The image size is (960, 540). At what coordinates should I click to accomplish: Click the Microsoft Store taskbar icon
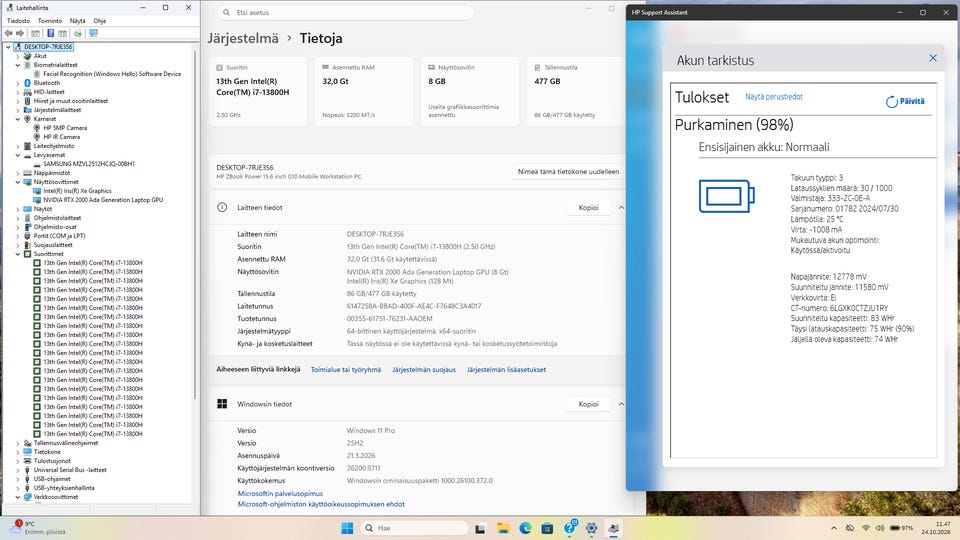coord(547,528)
